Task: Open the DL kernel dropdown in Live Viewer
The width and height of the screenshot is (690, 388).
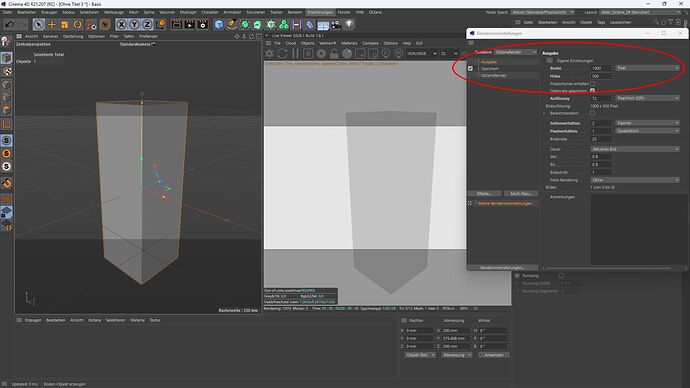Action: coord(449,54)
